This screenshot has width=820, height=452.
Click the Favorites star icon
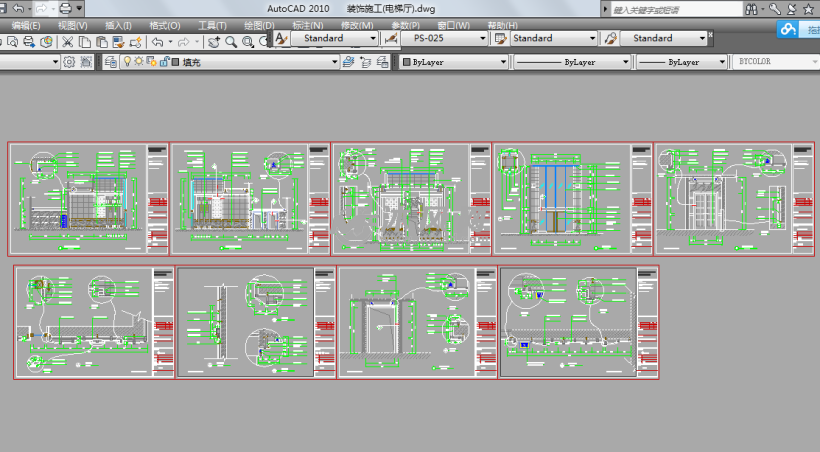point(808,8)
